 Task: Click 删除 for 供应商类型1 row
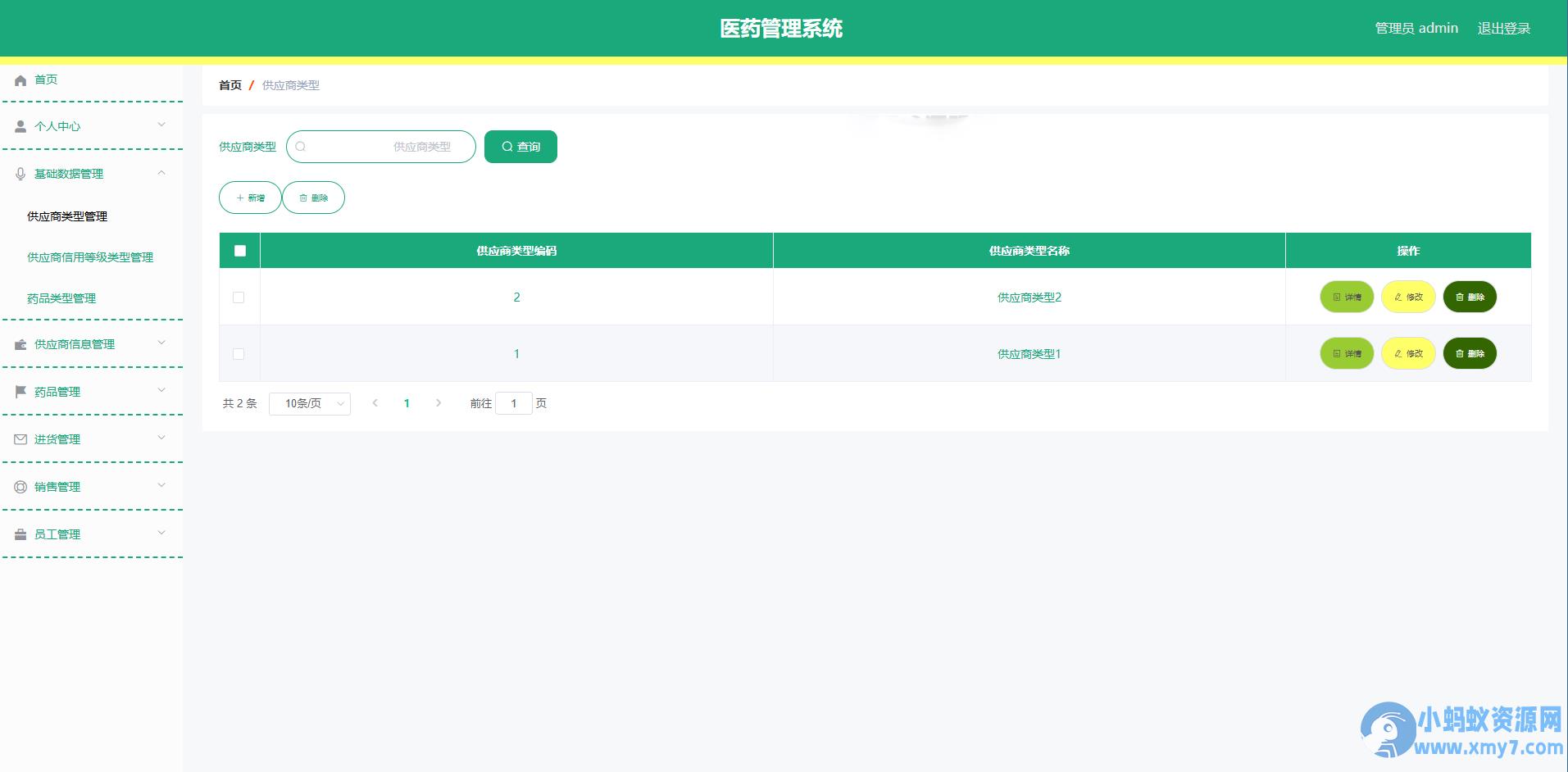[1470, 353]
